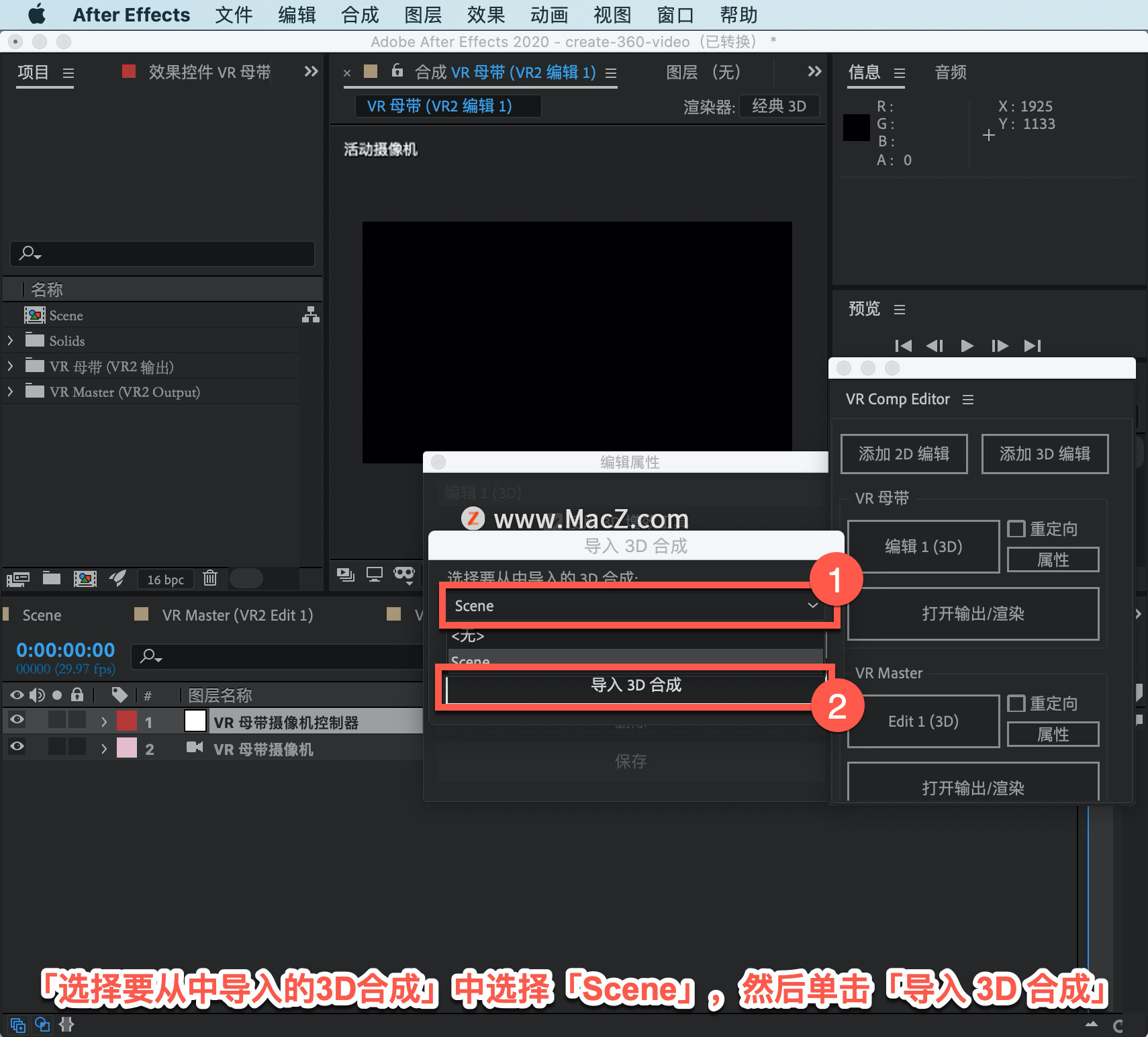
Task: Hide the VR 母带摄像机 layer eye
Action: coord(17,746)
